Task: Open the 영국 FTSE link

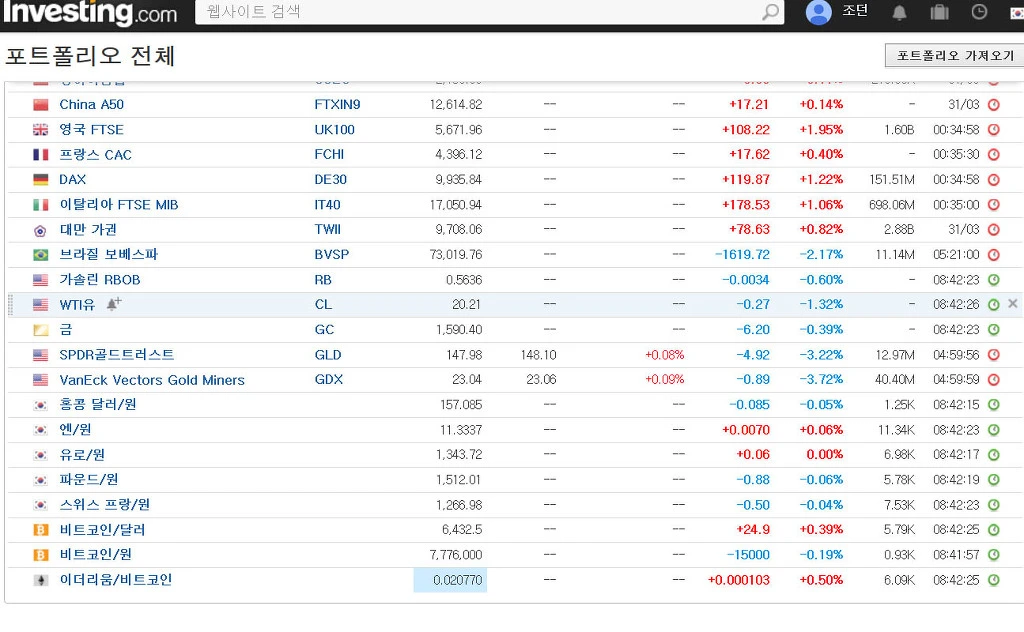Action: (91, 129)
